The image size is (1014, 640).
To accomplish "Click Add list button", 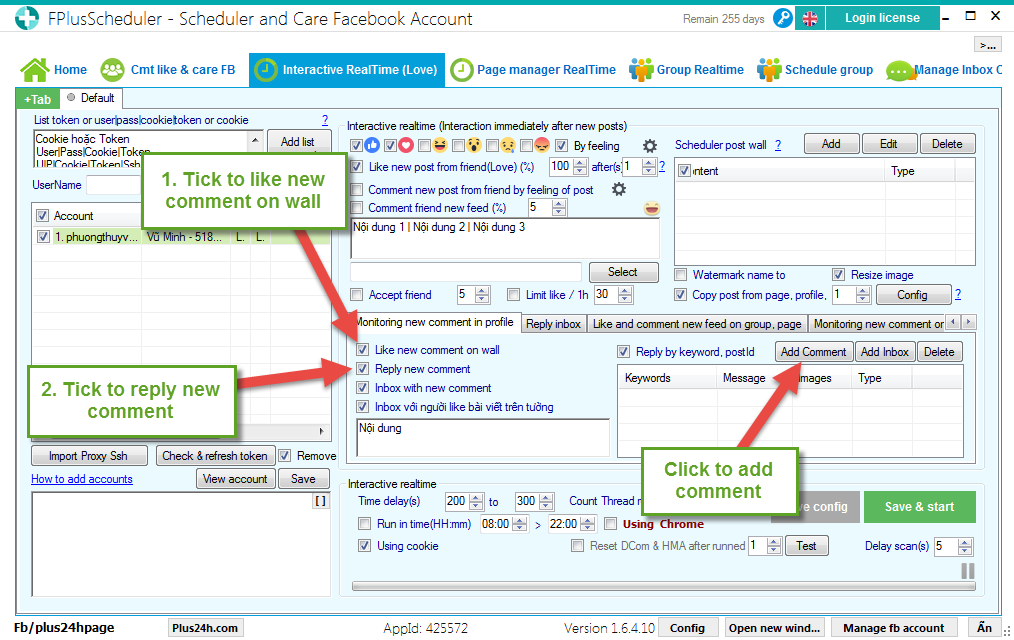I will (297, 142).
